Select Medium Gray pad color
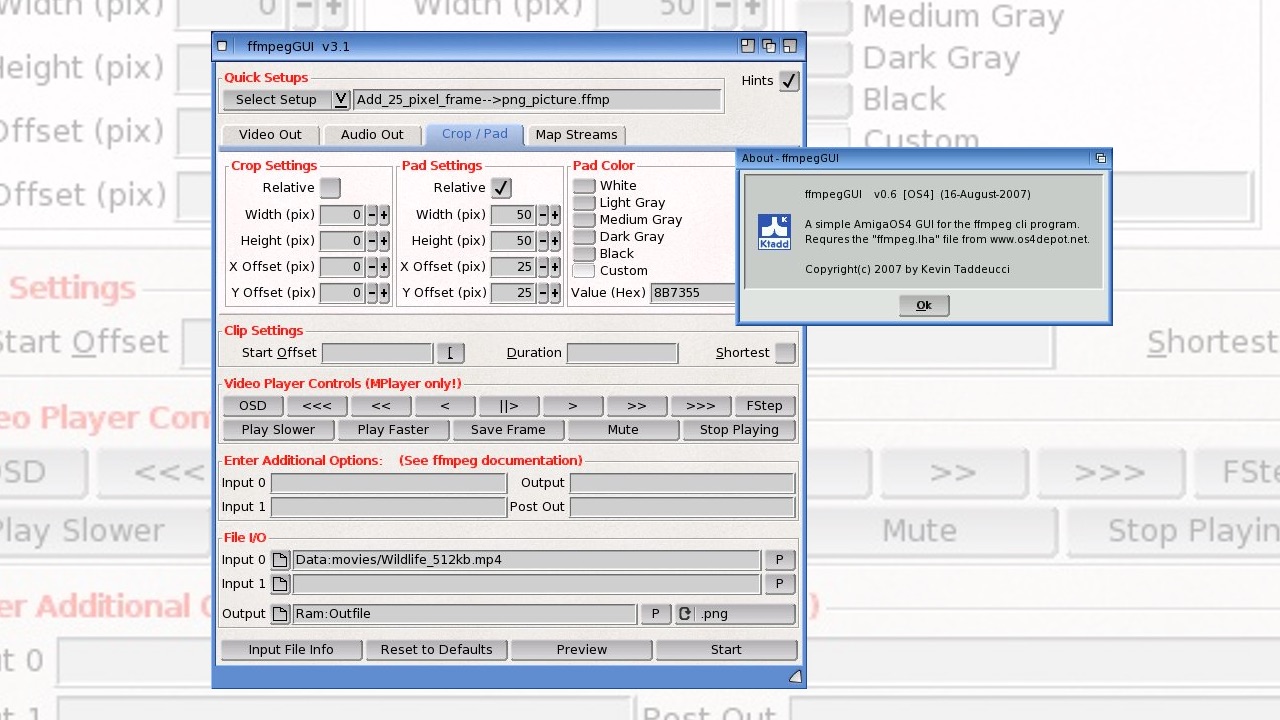Image resolution: width=1280 pixels, height=720 pixels. [584, 220]
